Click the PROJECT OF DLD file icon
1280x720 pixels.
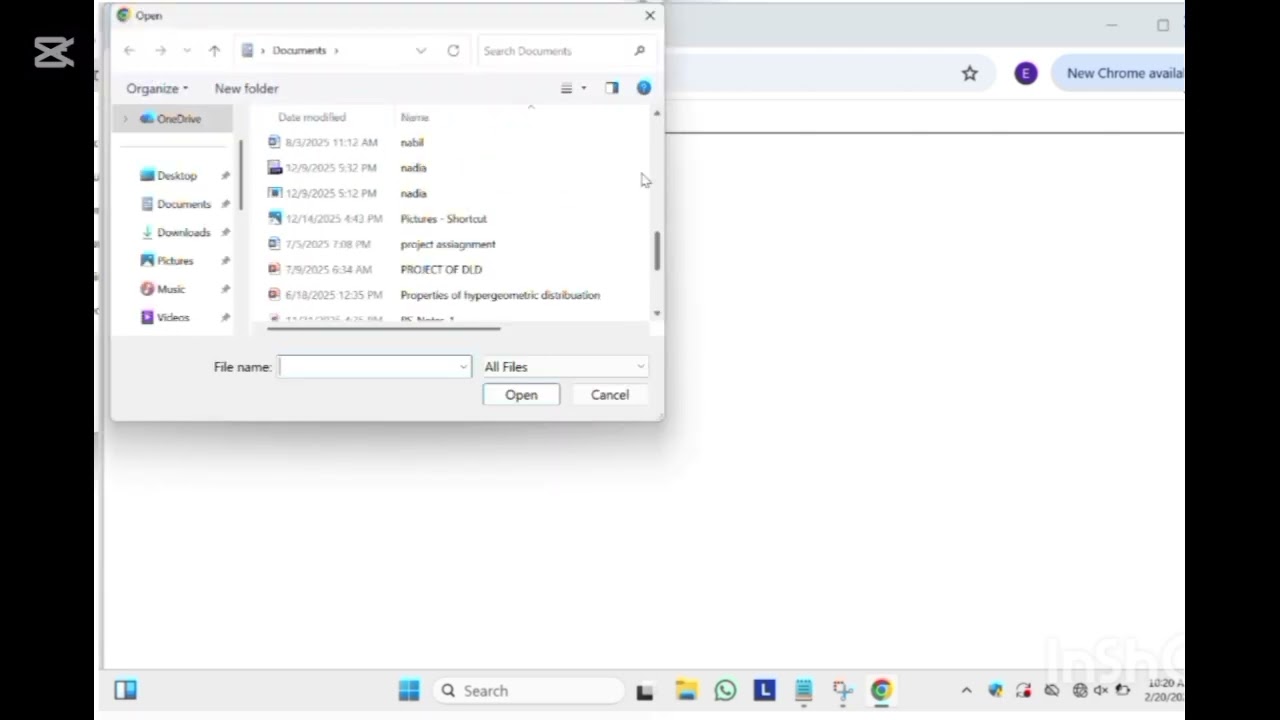pyautogui.click(x=274, y=269)
